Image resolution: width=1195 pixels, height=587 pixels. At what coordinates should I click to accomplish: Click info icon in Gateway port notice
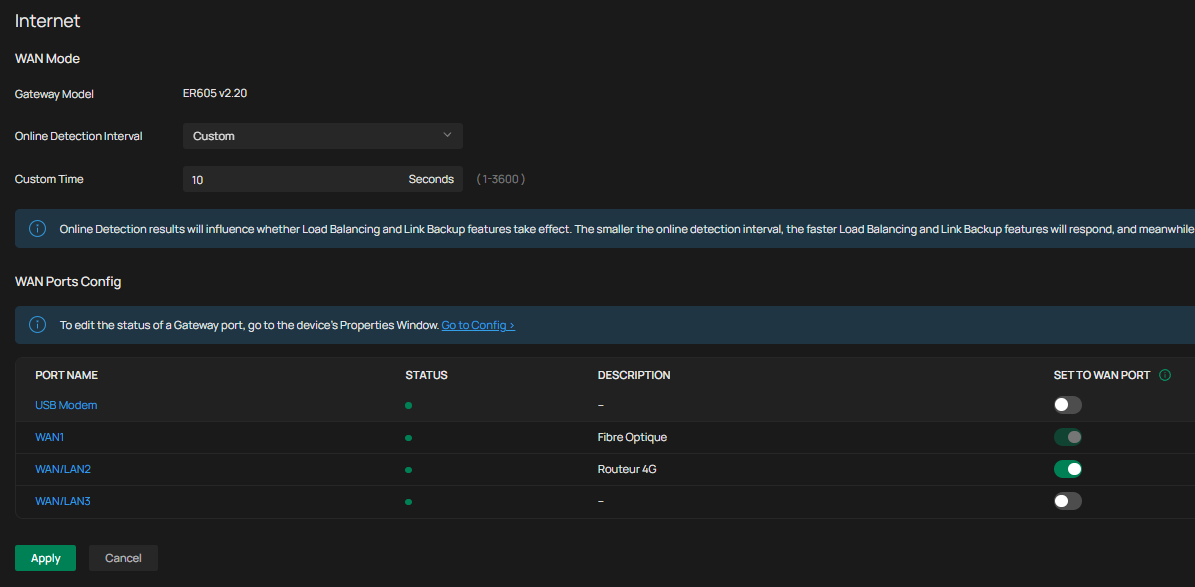click(x=37, y=325)
